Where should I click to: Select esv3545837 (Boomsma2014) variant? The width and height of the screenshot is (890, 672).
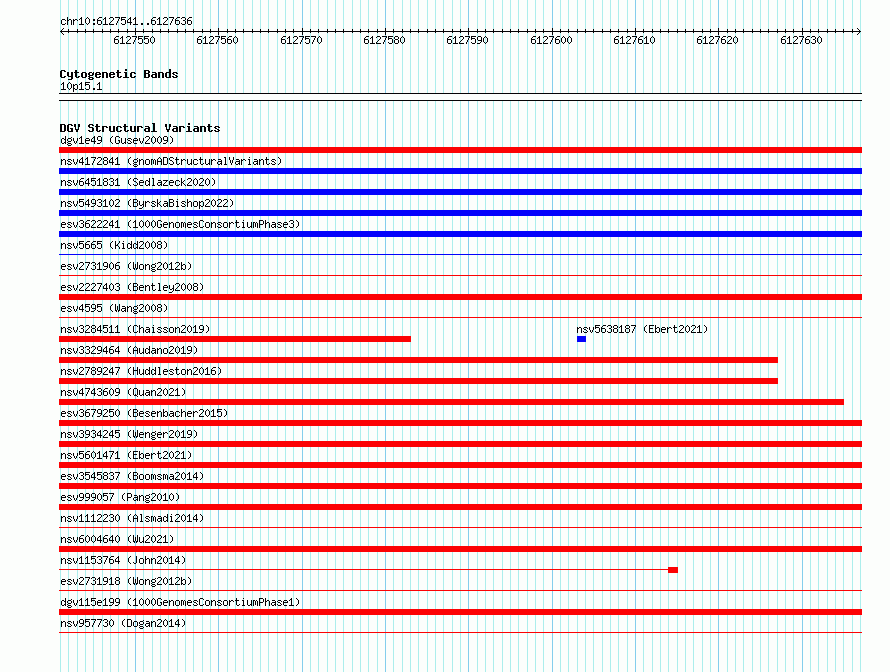coord(132,476)
